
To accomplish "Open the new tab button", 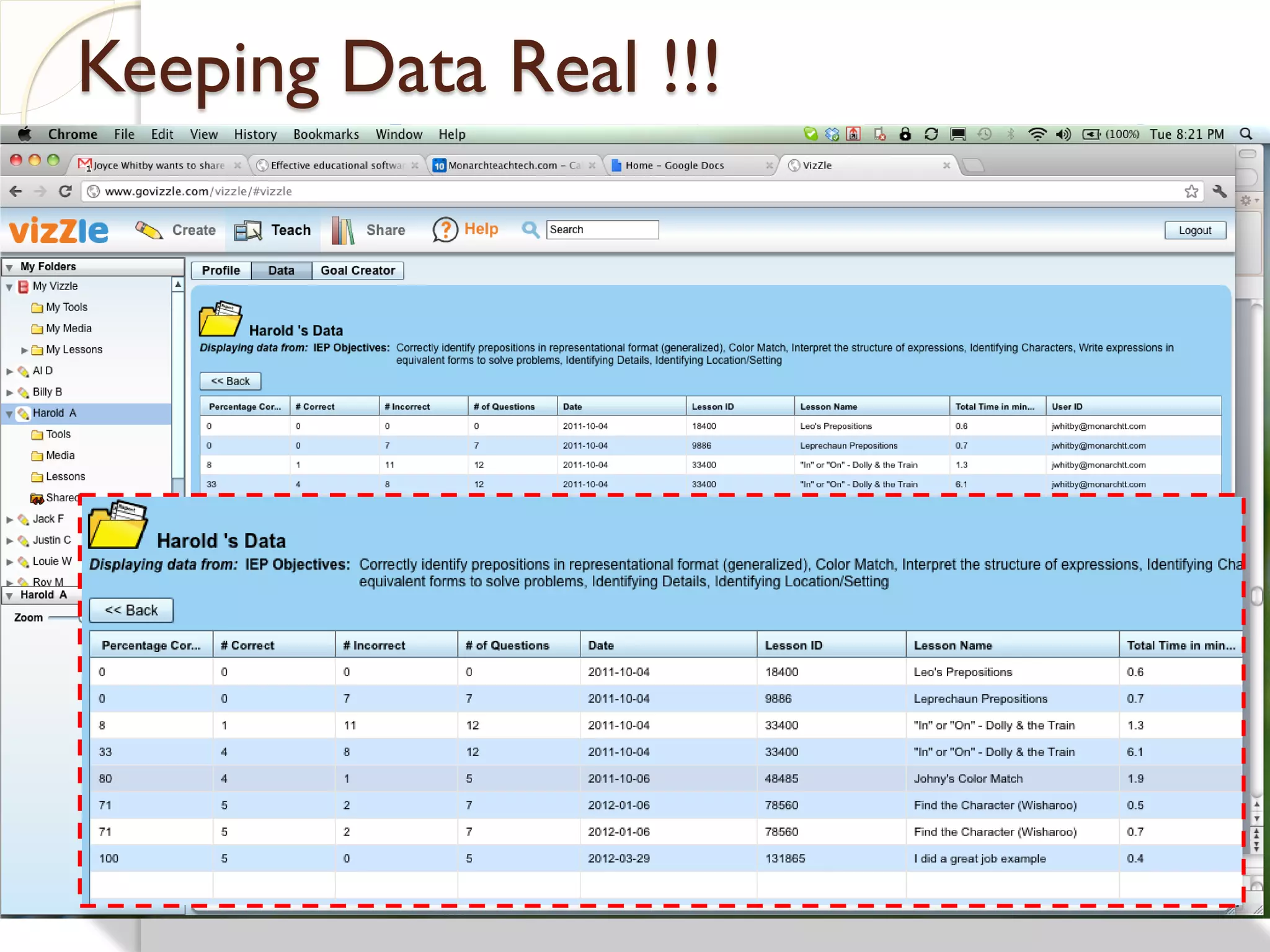I will (x=974, y=165).
